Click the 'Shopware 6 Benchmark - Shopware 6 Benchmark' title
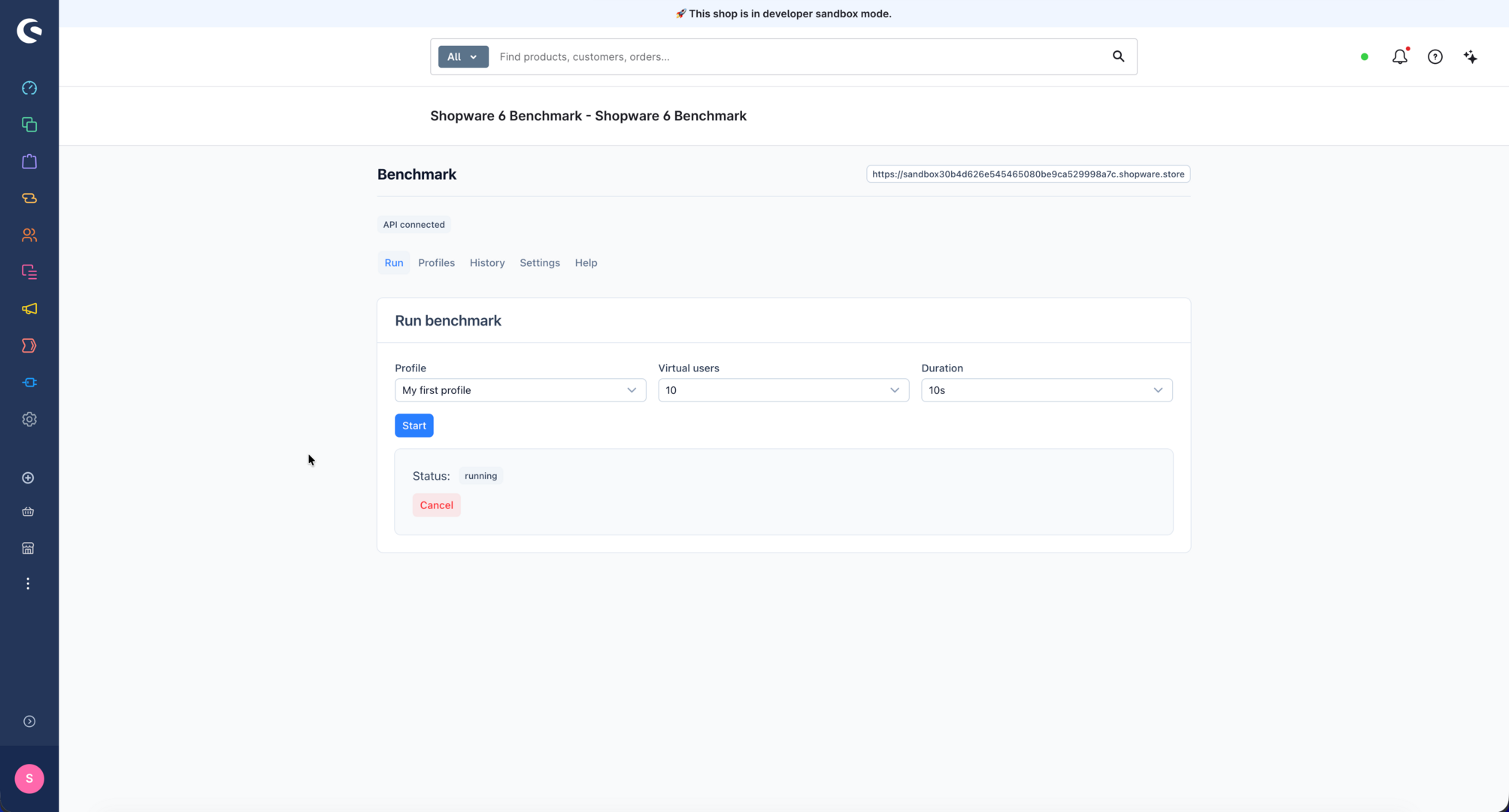 point(588,116)
